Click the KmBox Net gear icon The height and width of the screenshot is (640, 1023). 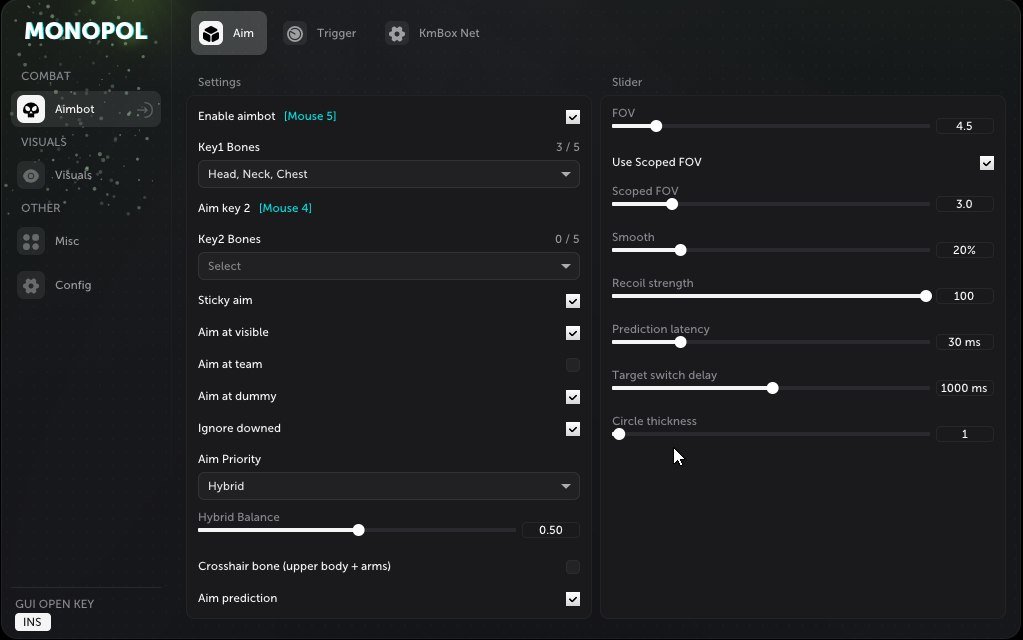point(397,33)
